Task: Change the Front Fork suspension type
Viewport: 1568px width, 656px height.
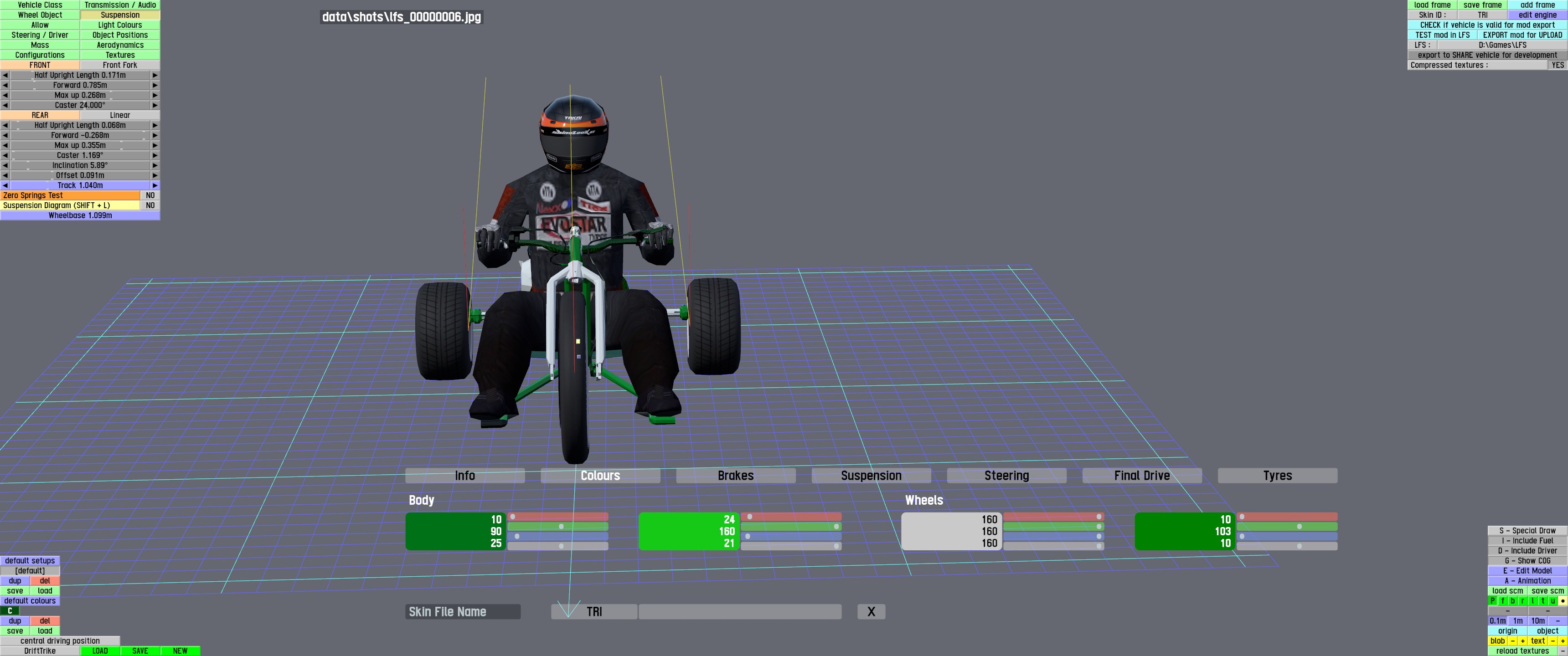Action: click(120, 65)
